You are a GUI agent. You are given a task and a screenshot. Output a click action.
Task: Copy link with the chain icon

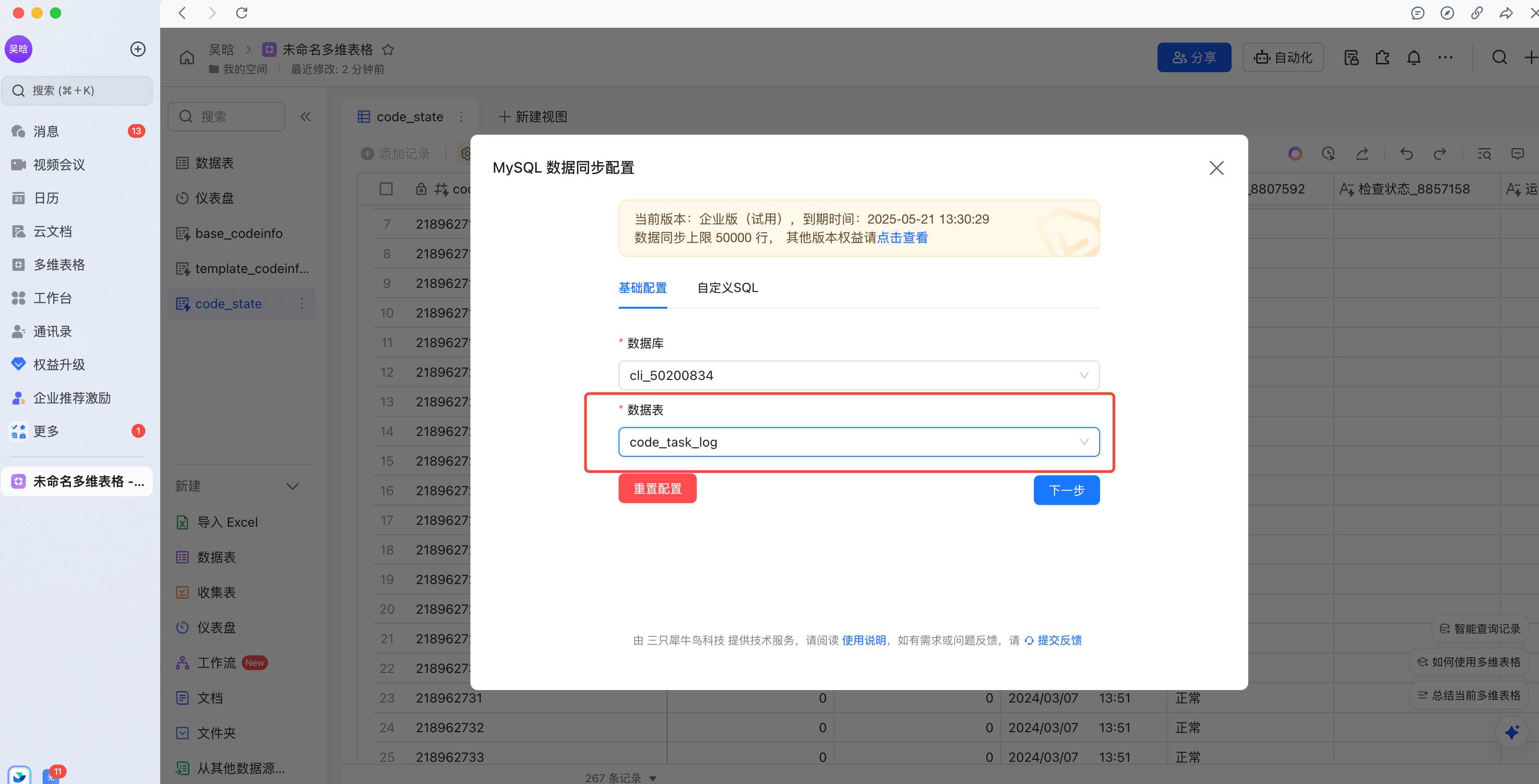click(1477, 13)
